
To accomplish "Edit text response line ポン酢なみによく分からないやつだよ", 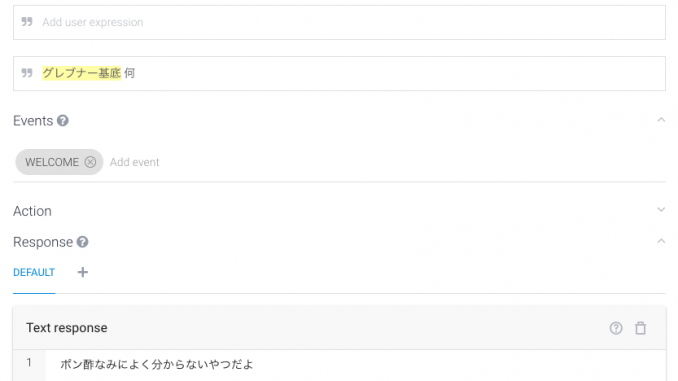I will tap(156, 365).
